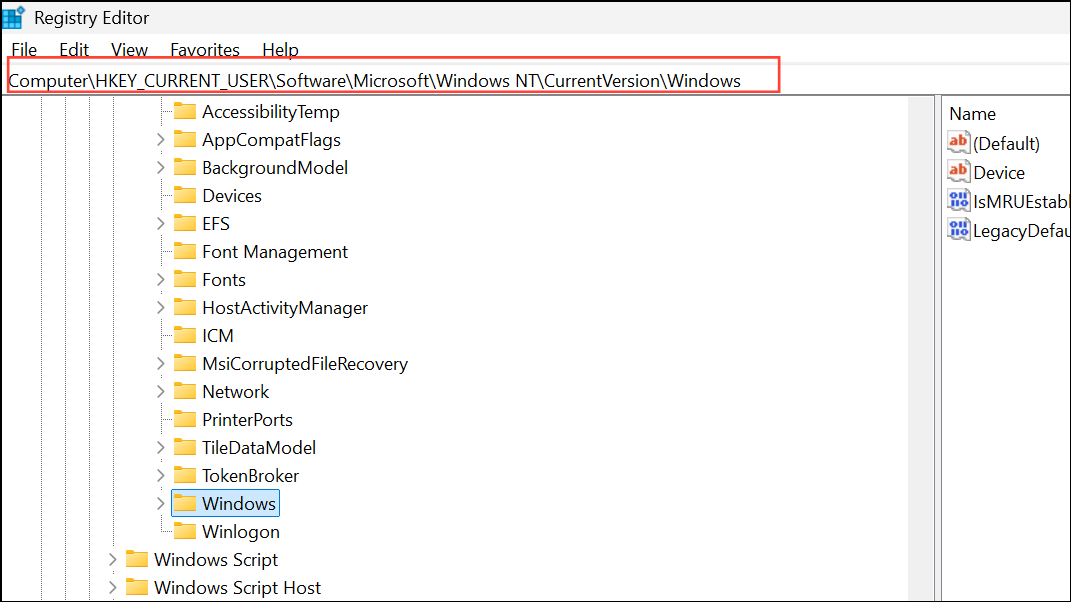Open the Edit menu

(74, 50)
